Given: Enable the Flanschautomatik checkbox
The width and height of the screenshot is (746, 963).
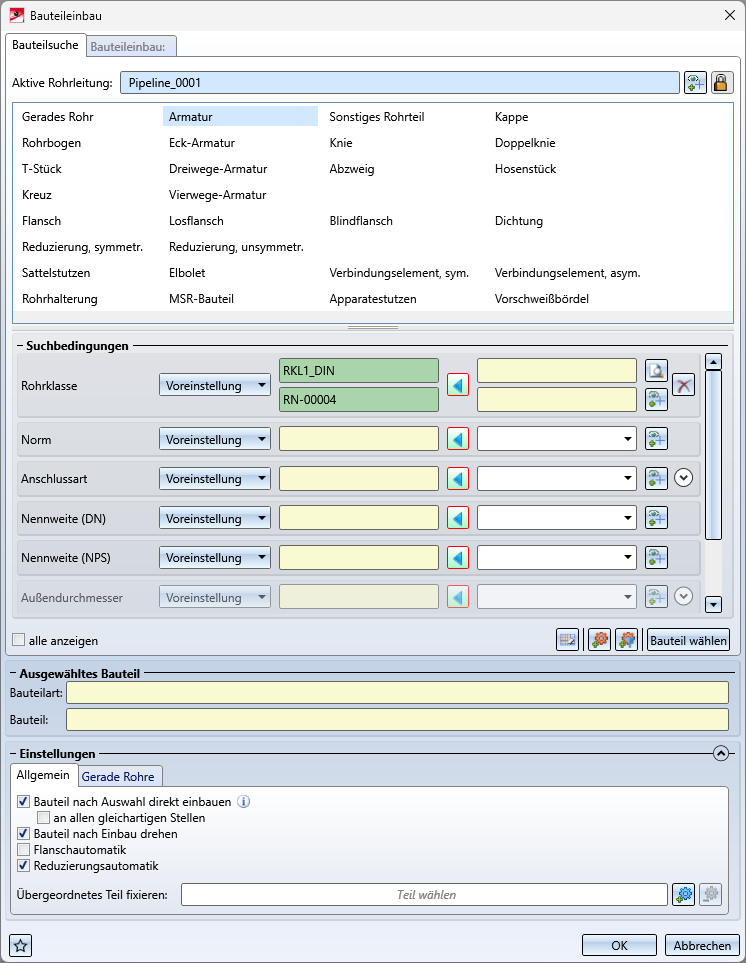Looking at the screenshot, I should pyautogui.click(x=24, y=850).
